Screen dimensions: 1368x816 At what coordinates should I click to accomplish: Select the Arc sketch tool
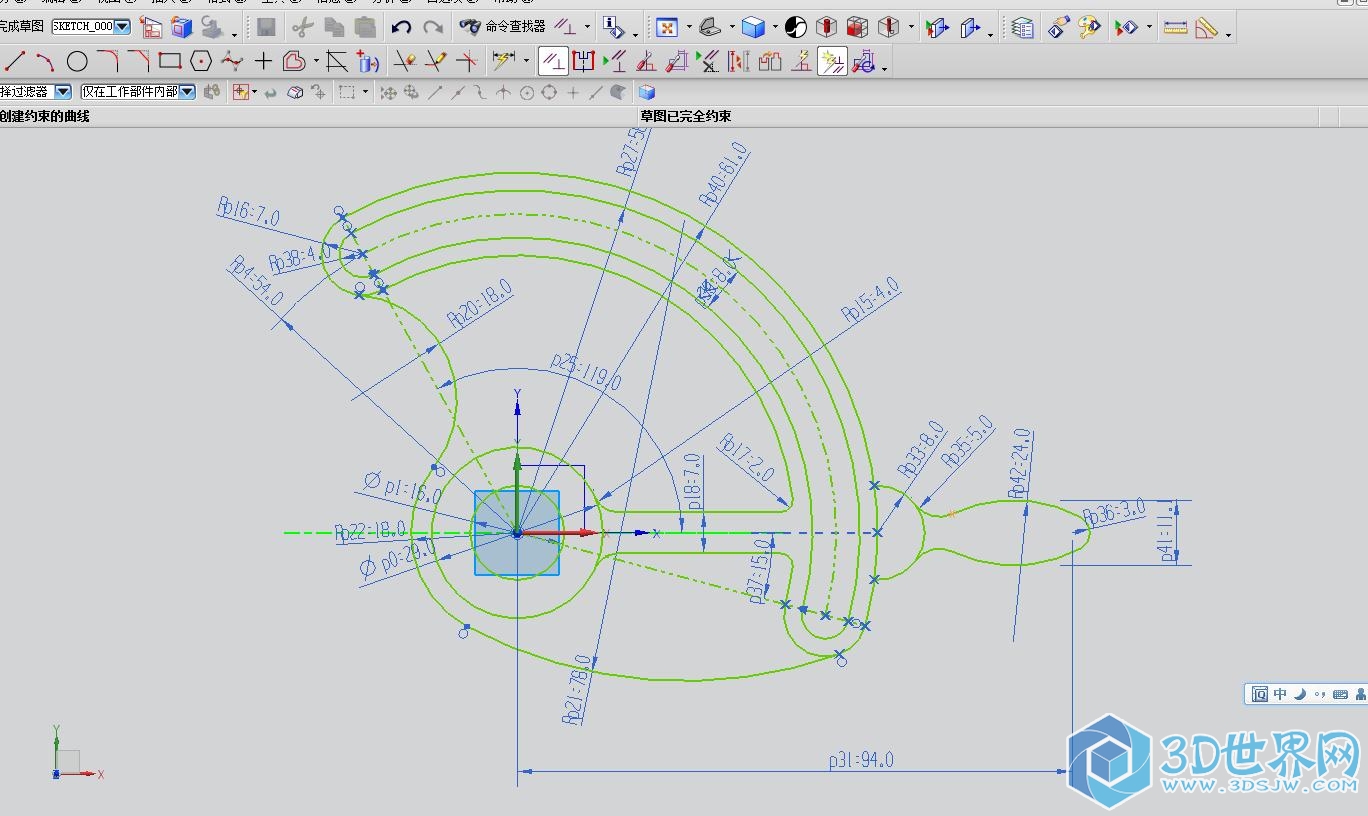[45, 61]
